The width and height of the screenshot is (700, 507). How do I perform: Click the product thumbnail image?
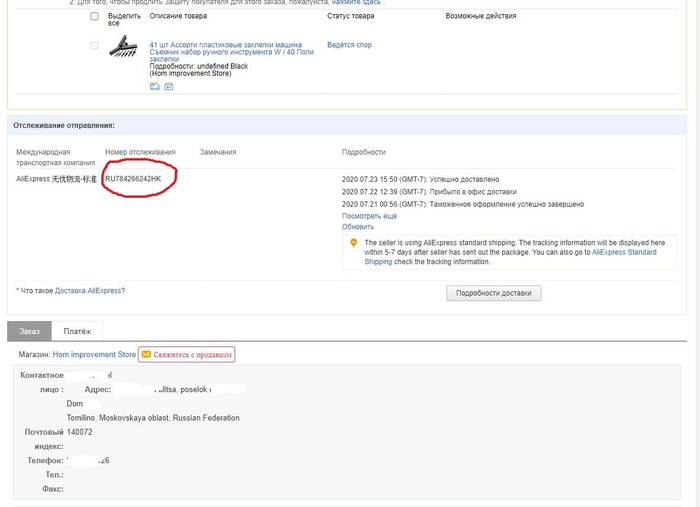pos(123,46)
